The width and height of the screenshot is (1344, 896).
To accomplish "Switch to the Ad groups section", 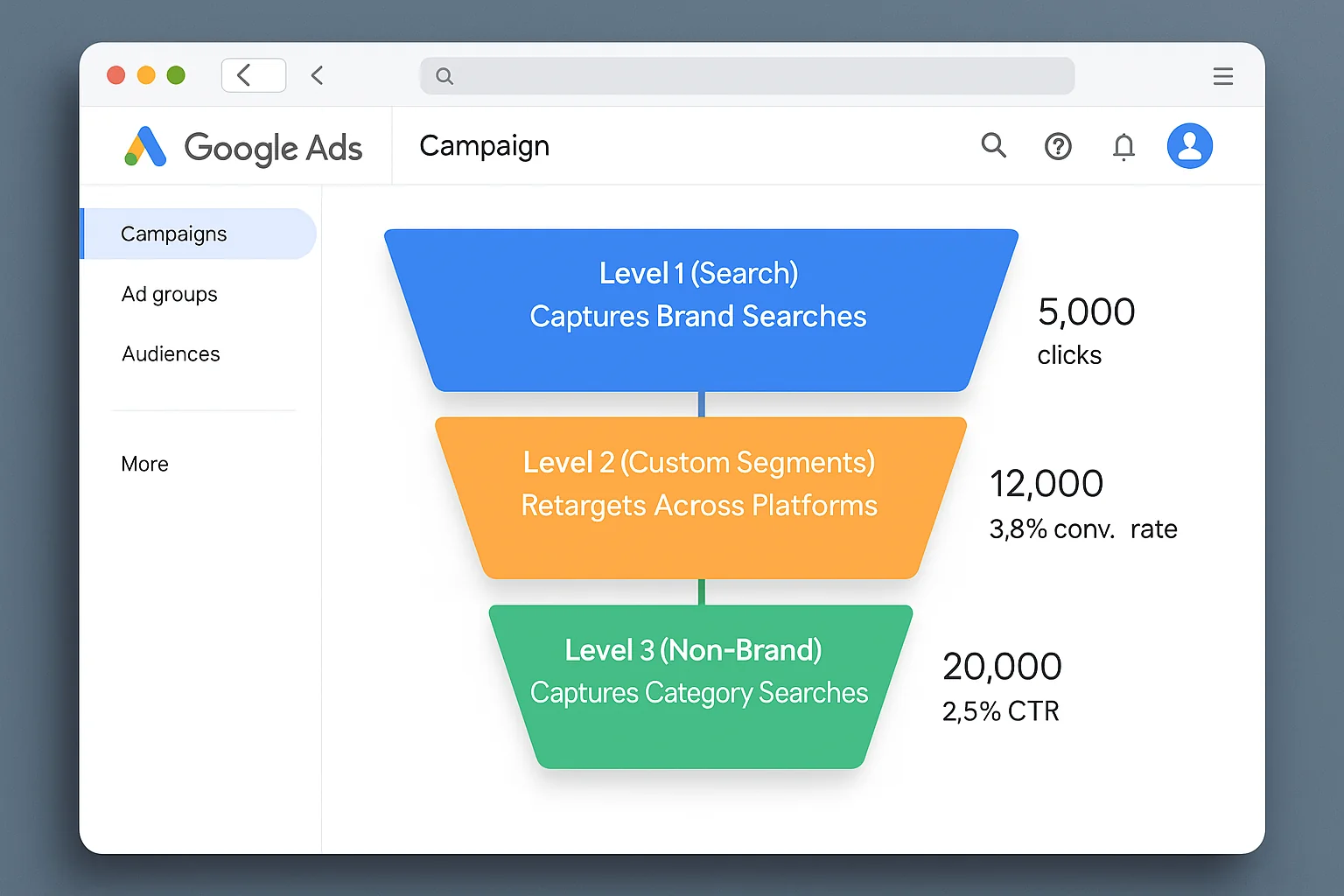I will click(x=169, y=295).
